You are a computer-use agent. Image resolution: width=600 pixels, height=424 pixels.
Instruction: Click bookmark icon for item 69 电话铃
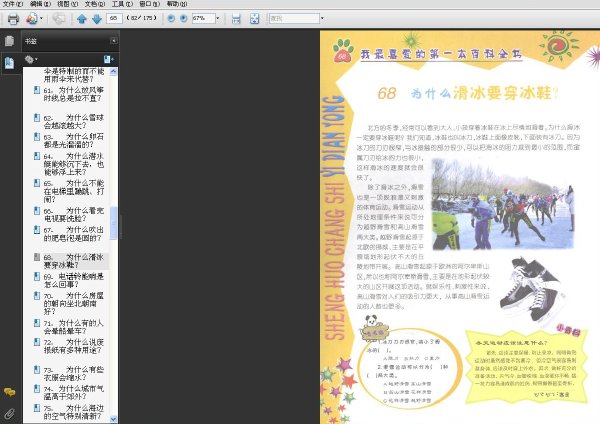click(x=37, y=277)
